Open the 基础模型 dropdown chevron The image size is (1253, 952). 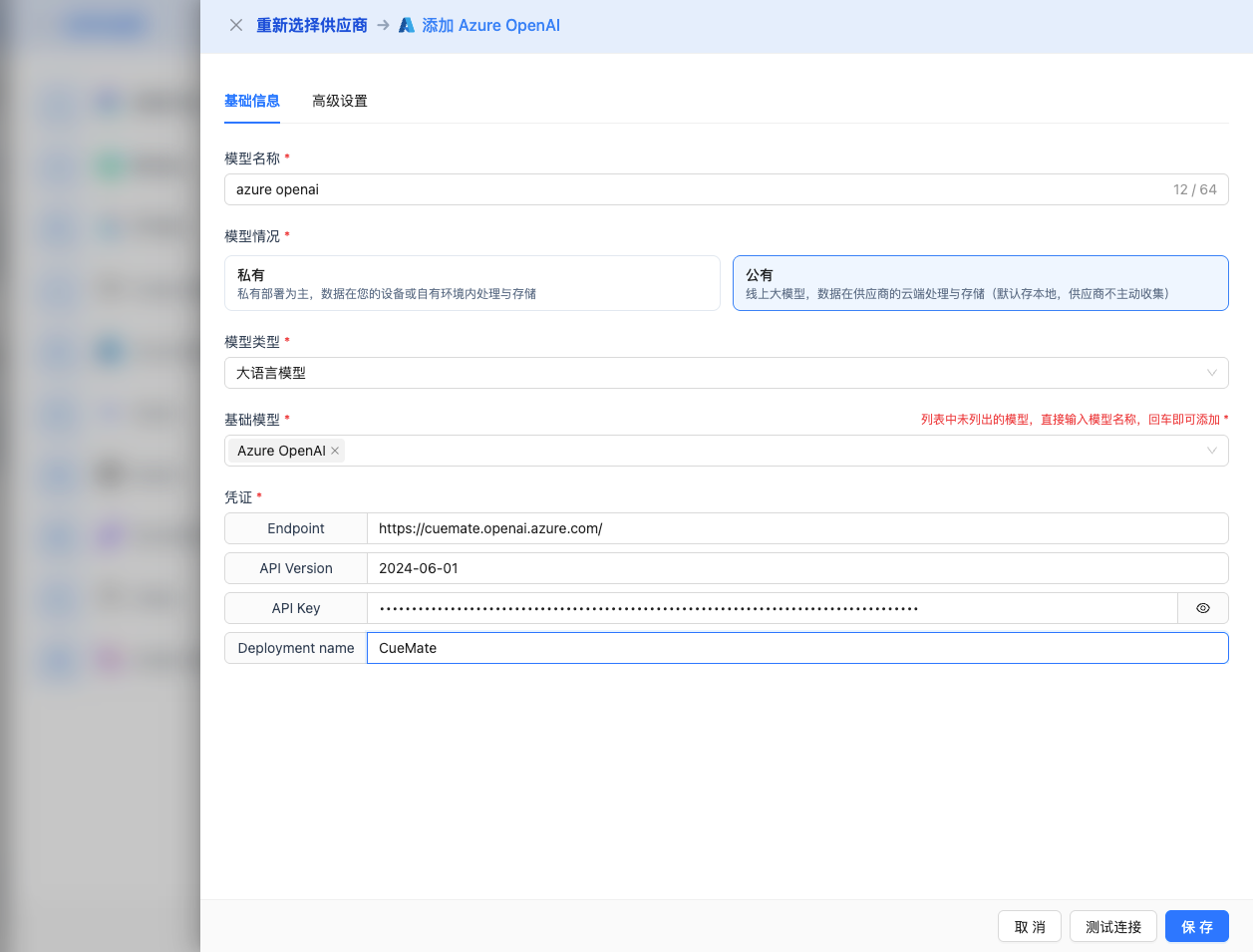[1211, 451]
